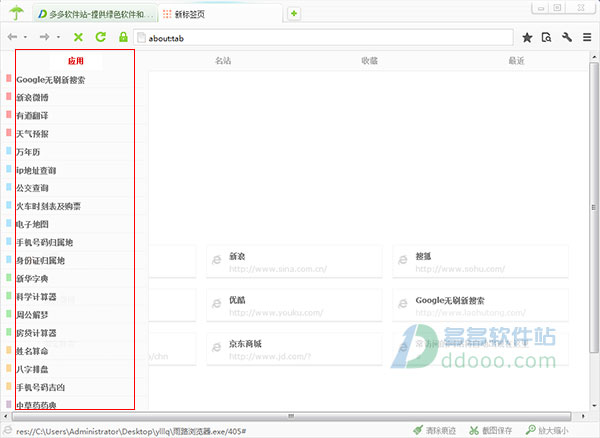
Task: Open 新华字典 app
Action: [x=32, y=279]
